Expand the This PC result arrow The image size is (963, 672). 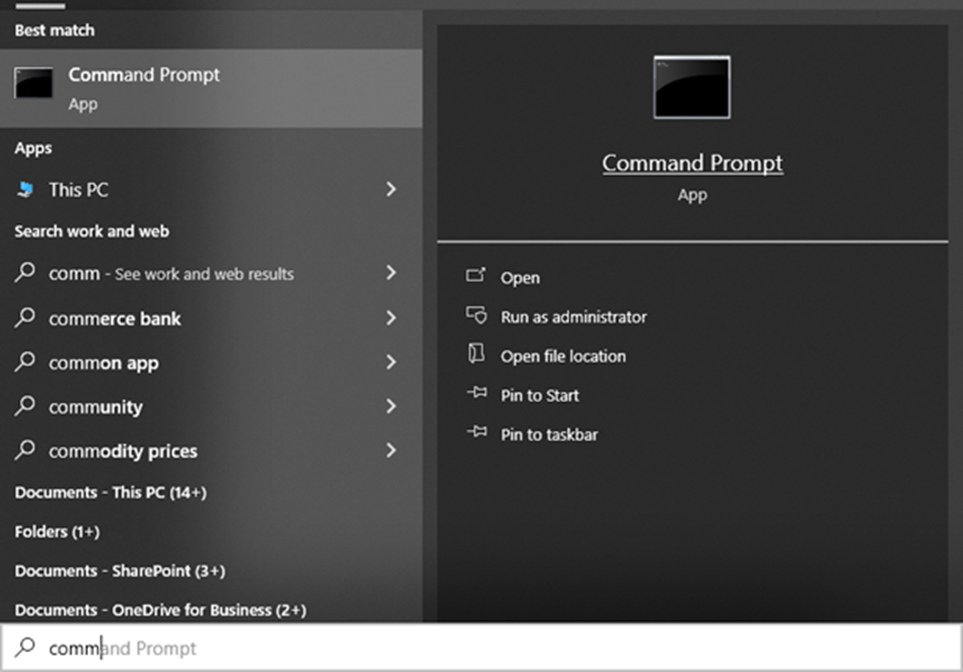click(x=391, y=189)
